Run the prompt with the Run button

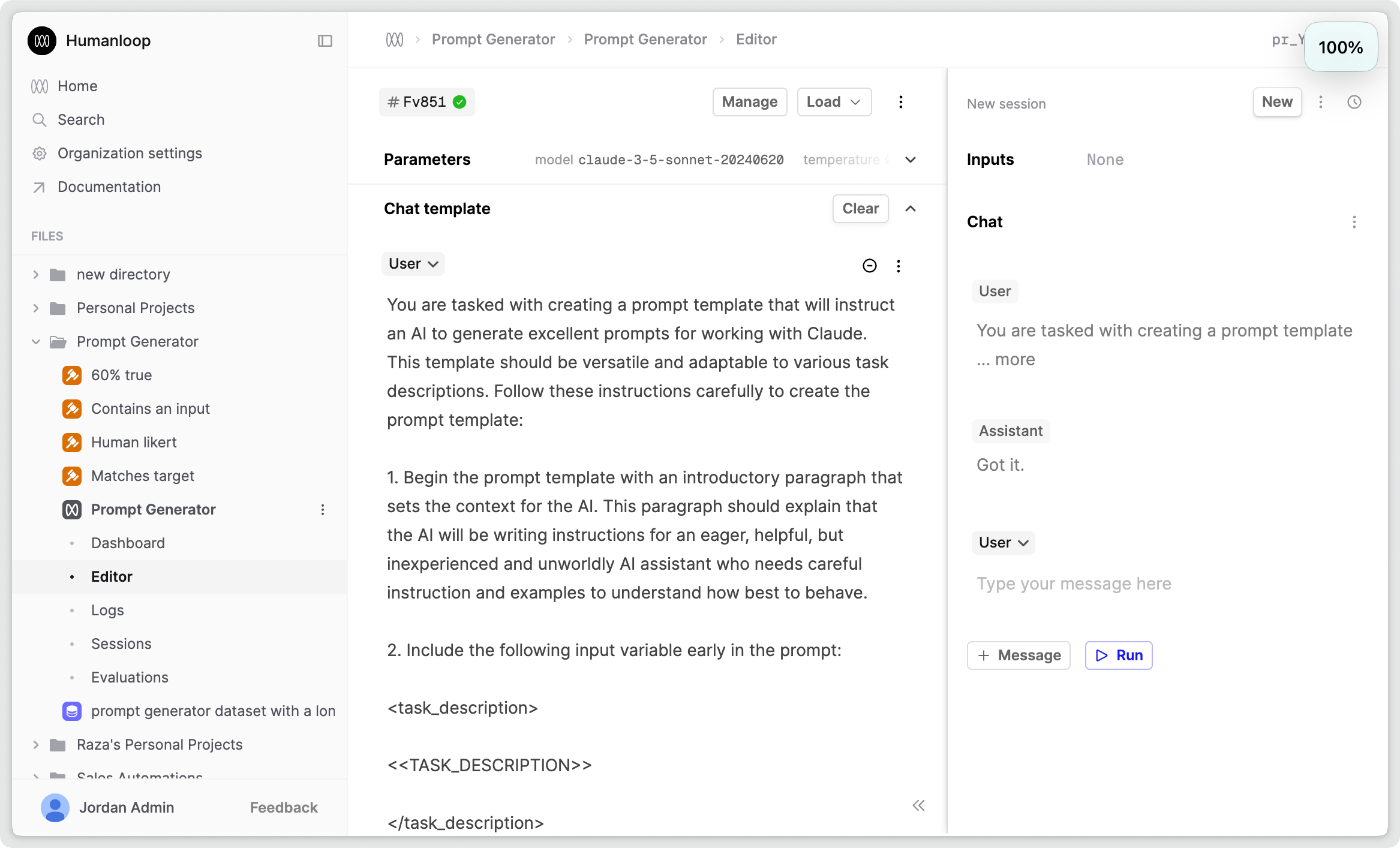click(x=1119, y=655)
